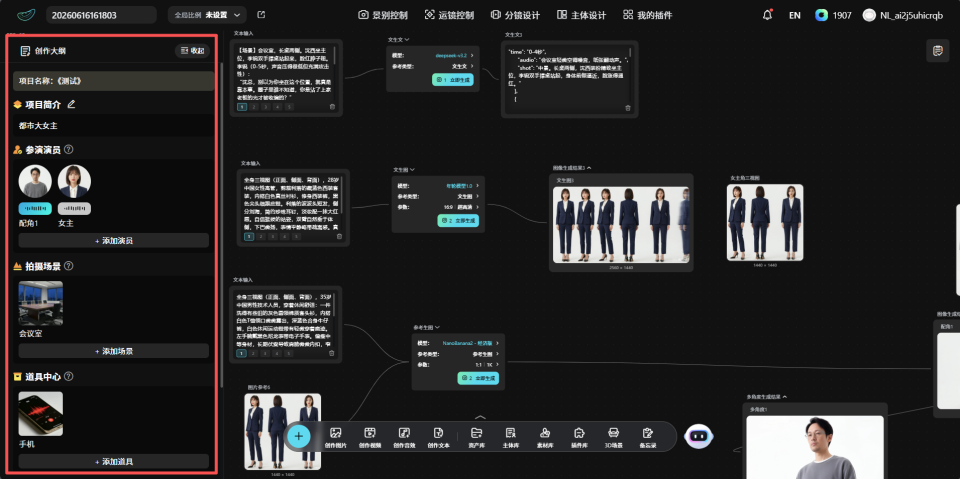Open the 创作音效 tool in bottom toolbar

click(x=403, y=437)
